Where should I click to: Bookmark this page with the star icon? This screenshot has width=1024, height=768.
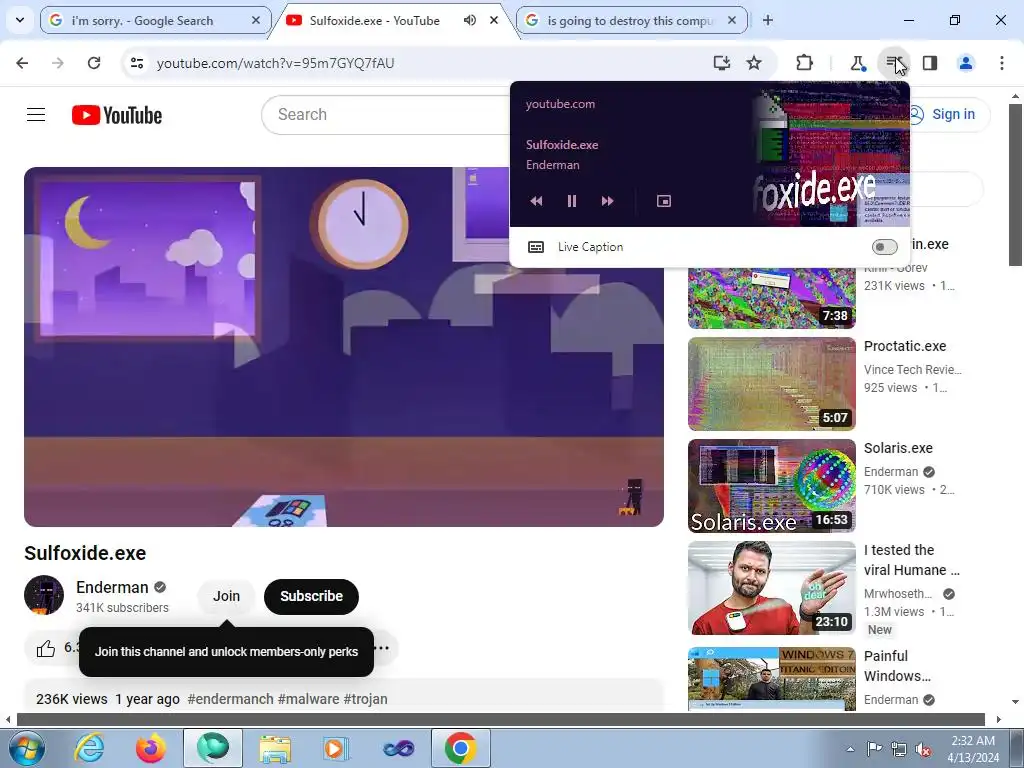pos(754,63)
